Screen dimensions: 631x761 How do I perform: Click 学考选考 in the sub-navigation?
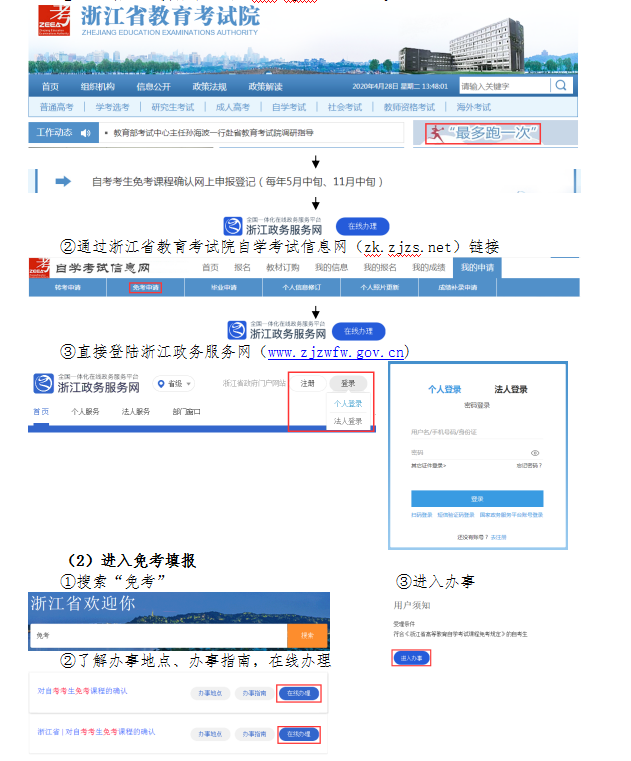coord(112,107)
